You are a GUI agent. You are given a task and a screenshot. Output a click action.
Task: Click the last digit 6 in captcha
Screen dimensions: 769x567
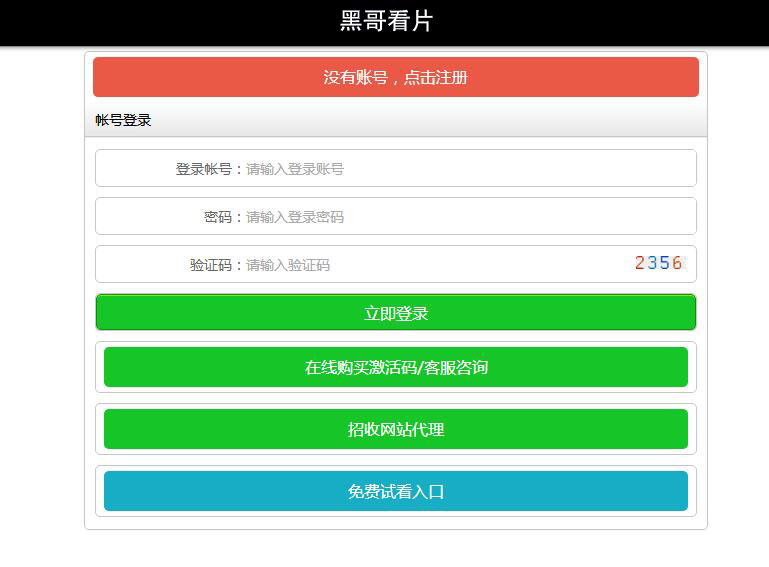click(677, 264)
